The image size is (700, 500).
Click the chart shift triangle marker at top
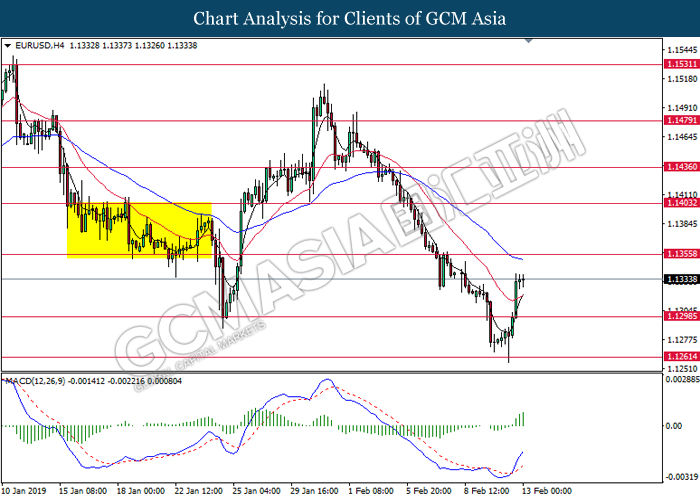click(x=529, y=41)
